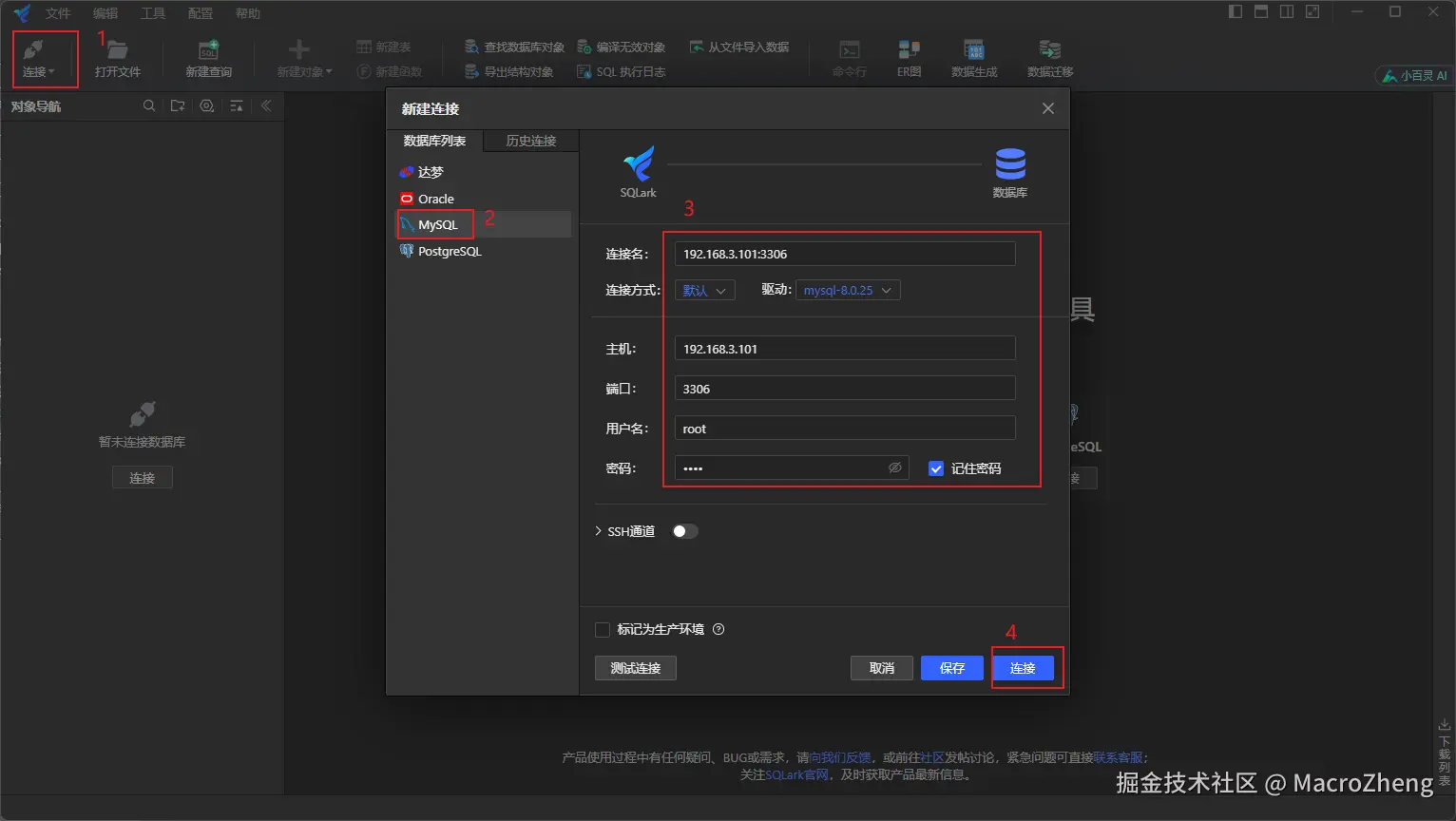Open the 打开文件 folder tool

tap(117, 58)
